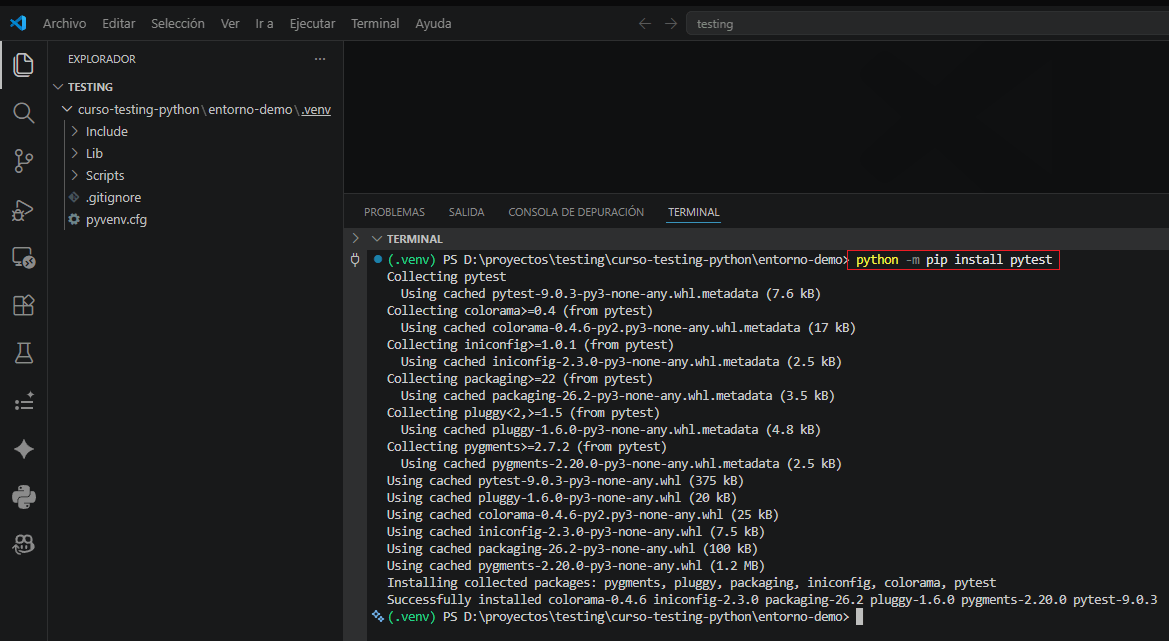Open the Testing flask icon
Image resolution: width=1169 pixels, height=641 pixels.
(24, 353)
